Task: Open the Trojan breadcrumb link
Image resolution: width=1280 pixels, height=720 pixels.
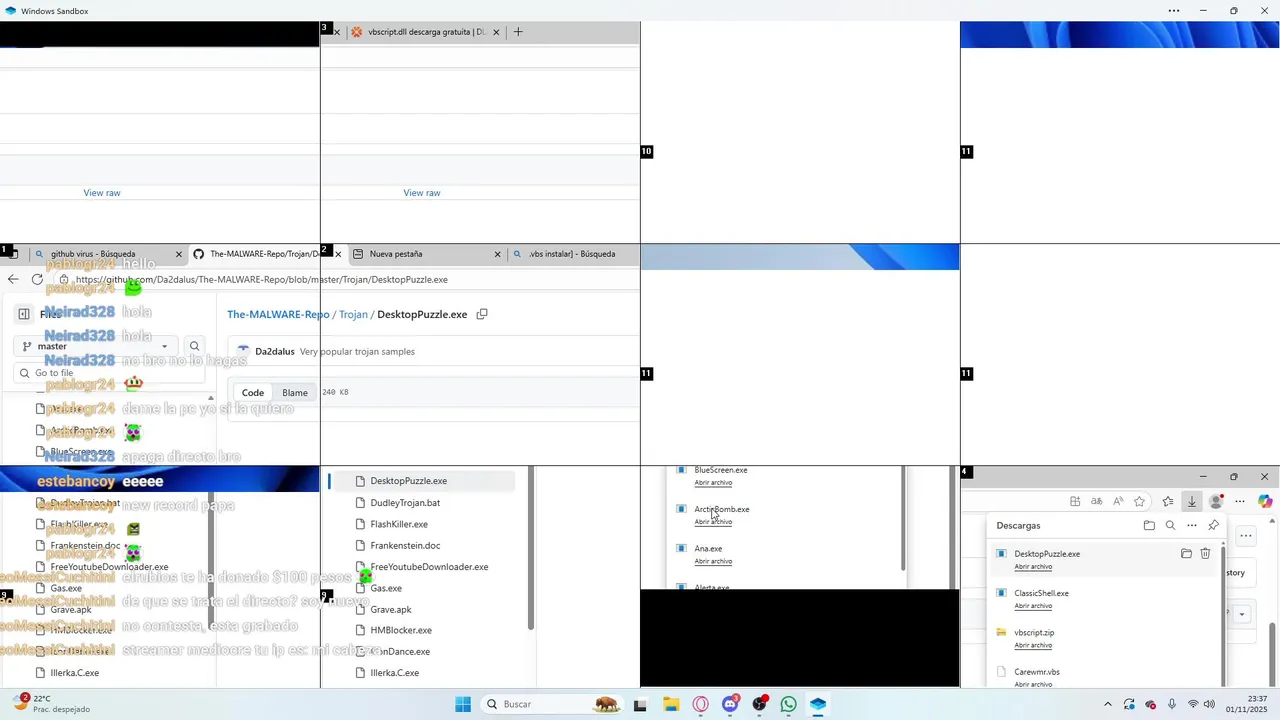Action: pos(353,314)
